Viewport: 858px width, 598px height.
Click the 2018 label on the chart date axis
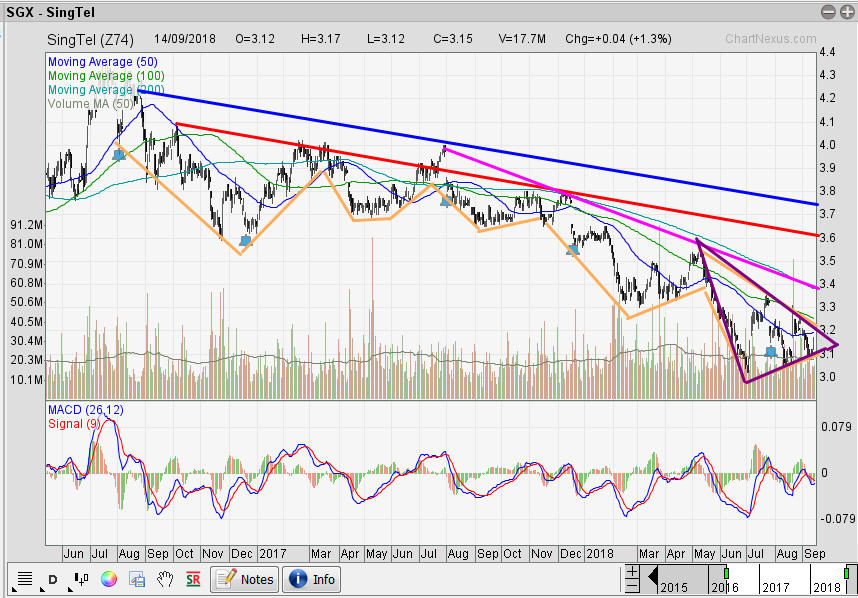pyautogui.click(x=600, y=554)
